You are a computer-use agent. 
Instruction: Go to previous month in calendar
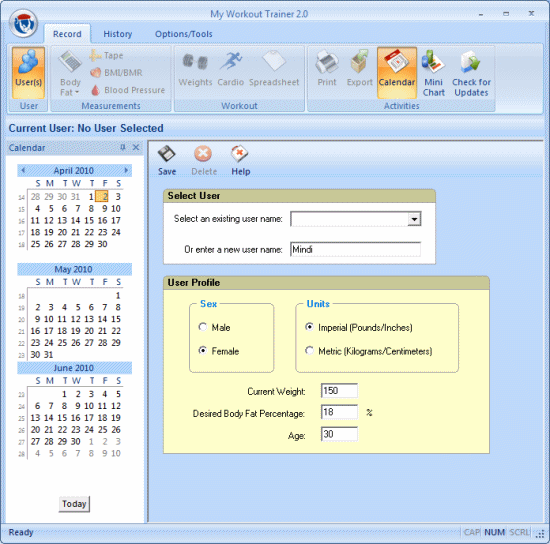[x=23, y=170]
